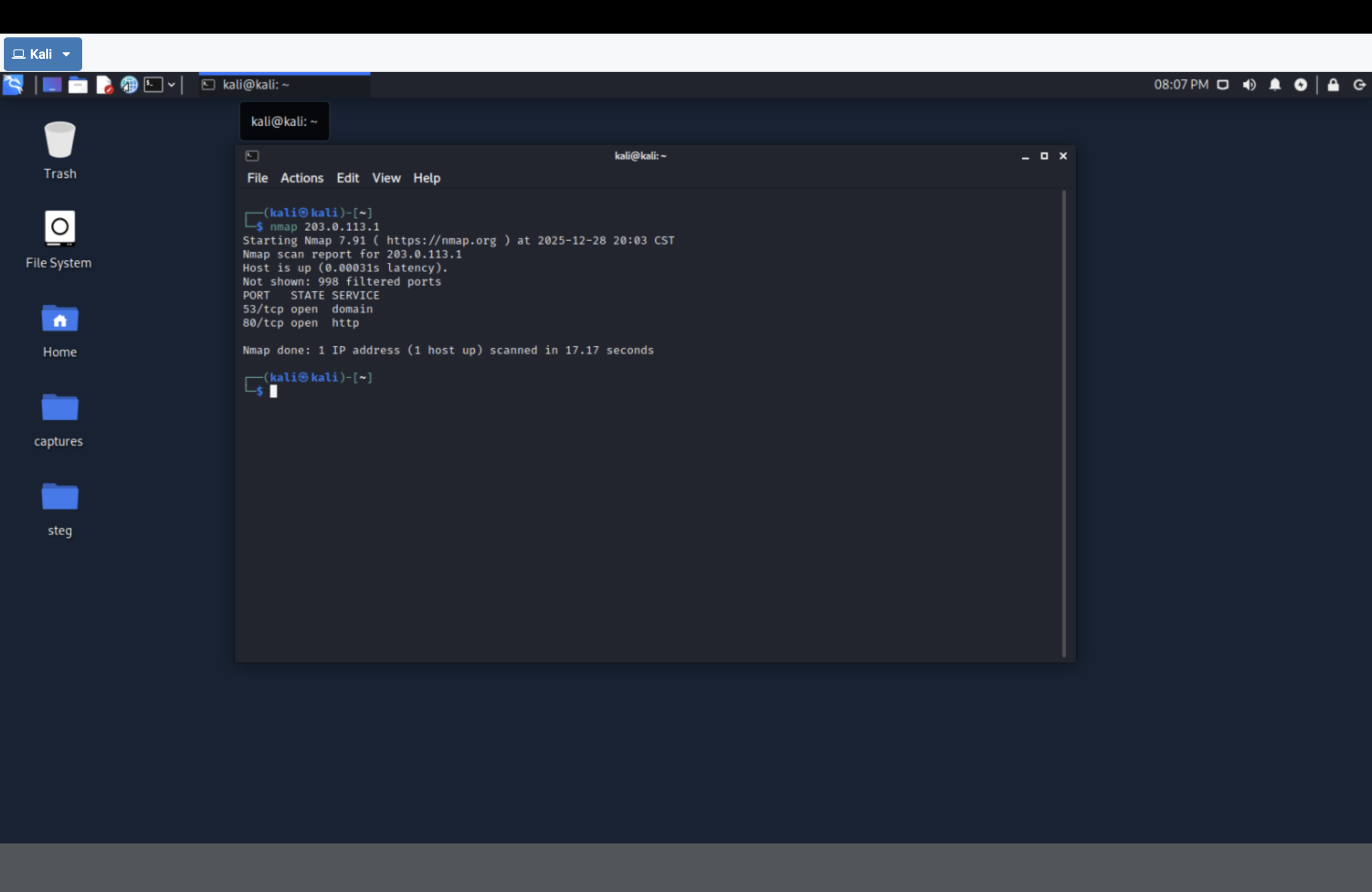Screen dimensions: 1372x892
Task: Open the File menu in the terminal
Action: coord(257,177)
